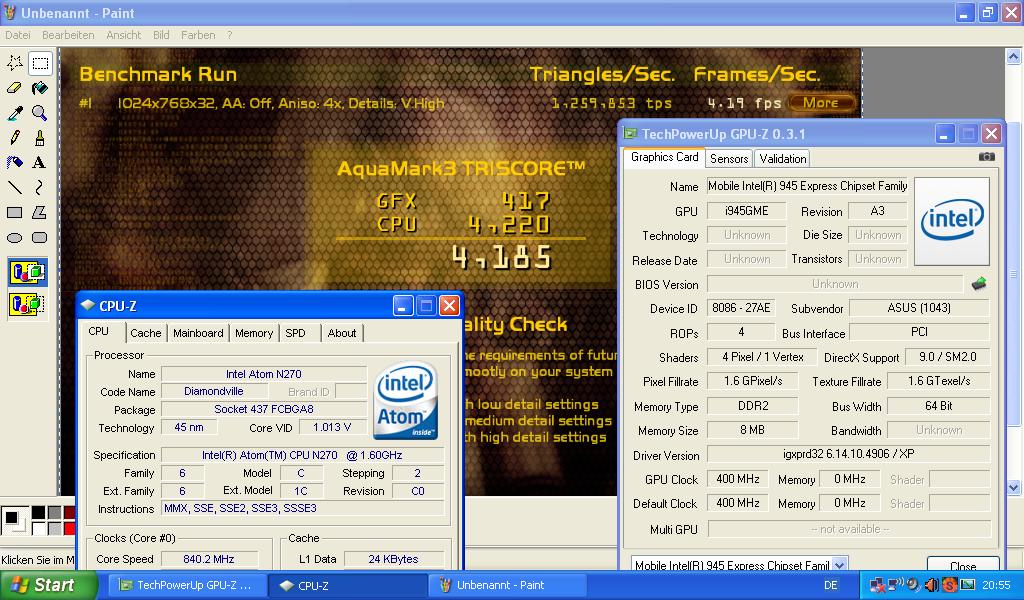This screenshot has width=1024, height=600.
Task: Switch to the Sensors tab in GPU-Z
Action: point(729,159)
